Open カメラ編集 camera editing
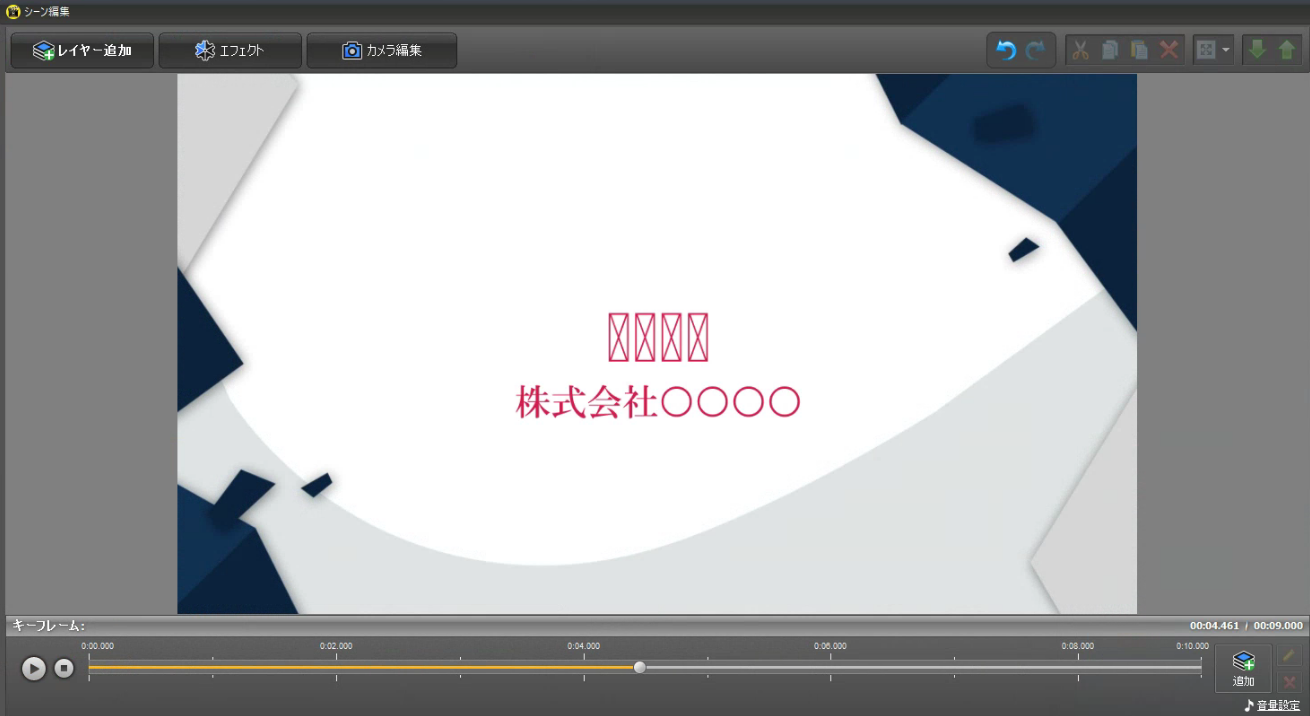1310x716 pixels. 382,50
